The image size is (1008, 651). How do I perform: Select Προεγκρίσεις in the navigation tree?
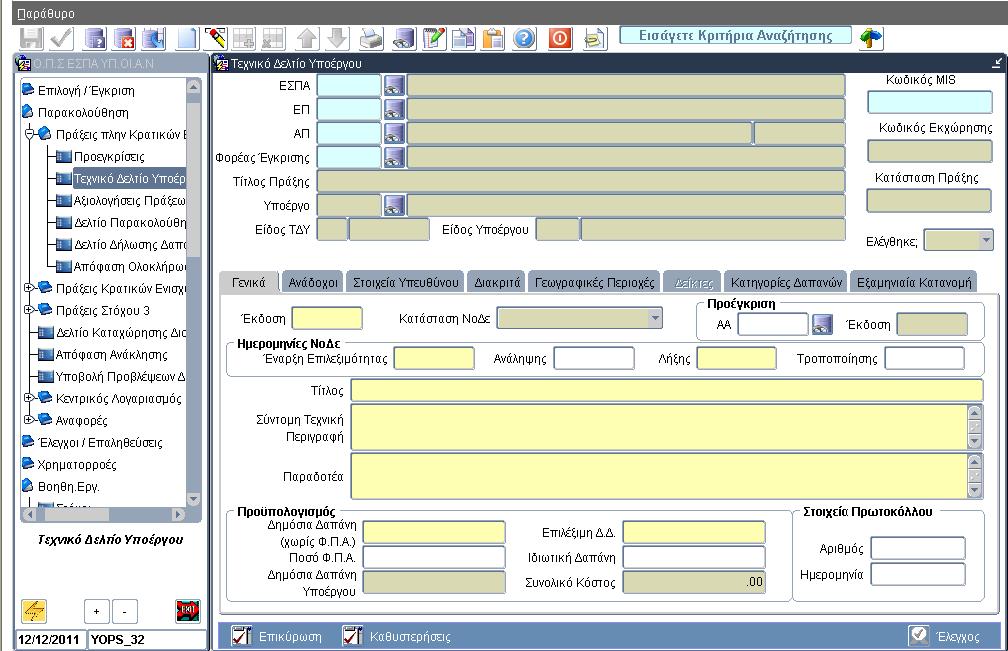click(109, 156)
